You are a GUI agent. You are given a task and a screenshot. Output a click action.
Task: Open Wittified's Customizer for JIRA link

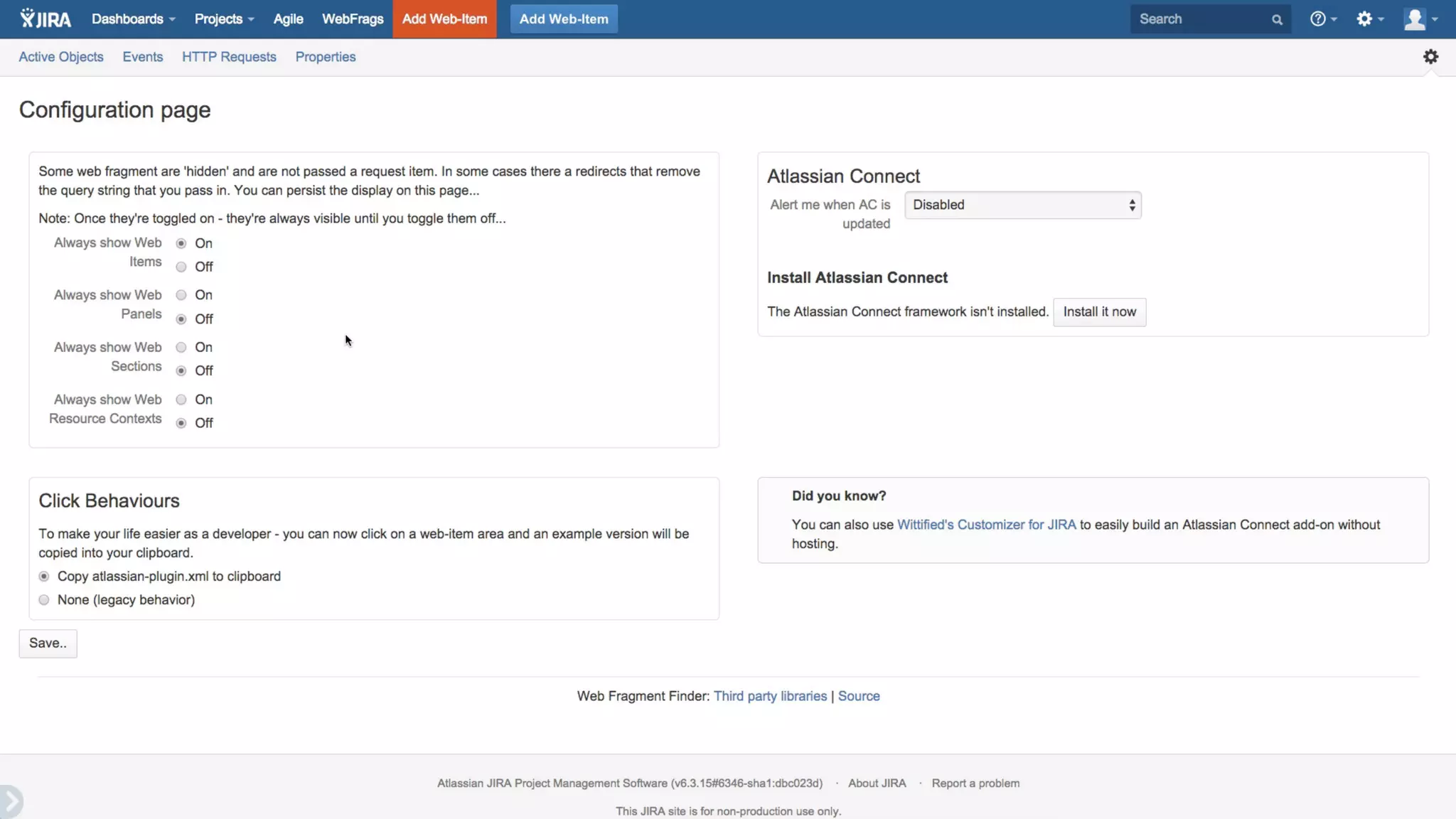point(986,525)
